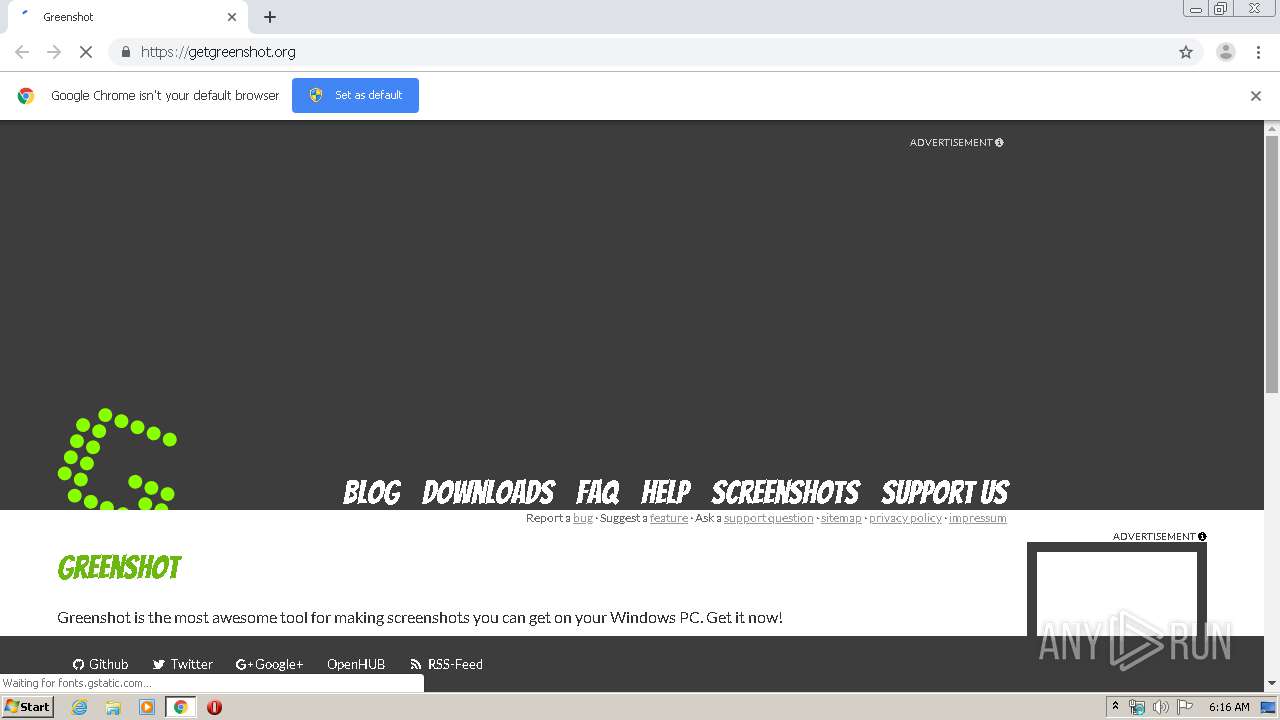This screenshot has height=720, width=1280.
Task: Open the Help page
Action: point(666,492)
